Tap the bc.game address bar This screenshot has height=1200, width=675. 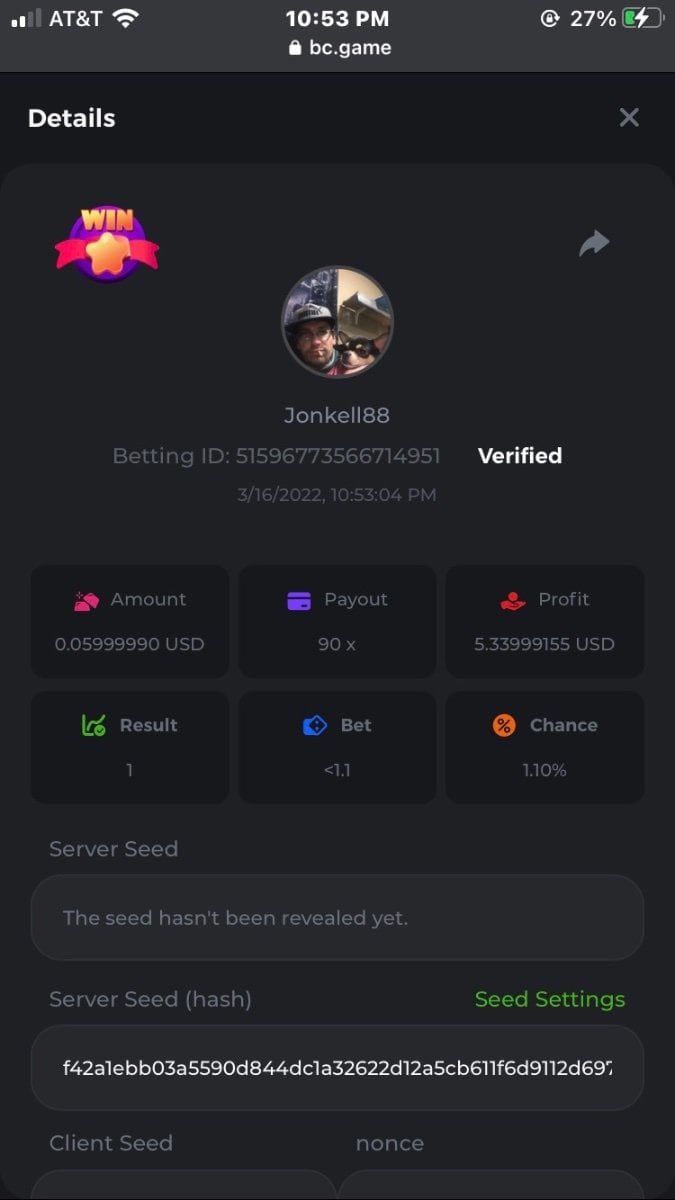(x=338, y=47)
